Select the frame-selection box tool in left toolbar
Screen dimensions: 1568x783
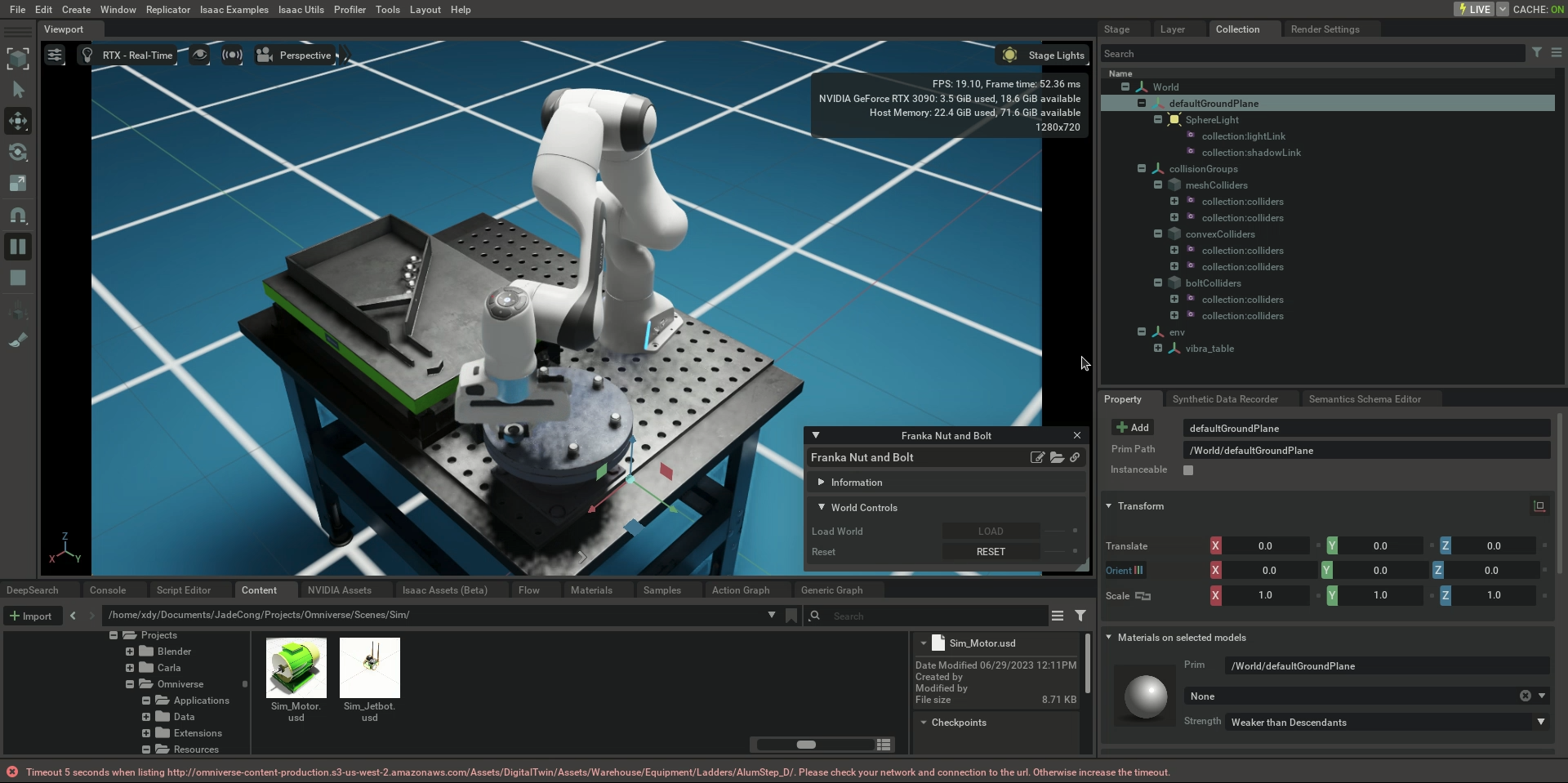coord(18,58)
